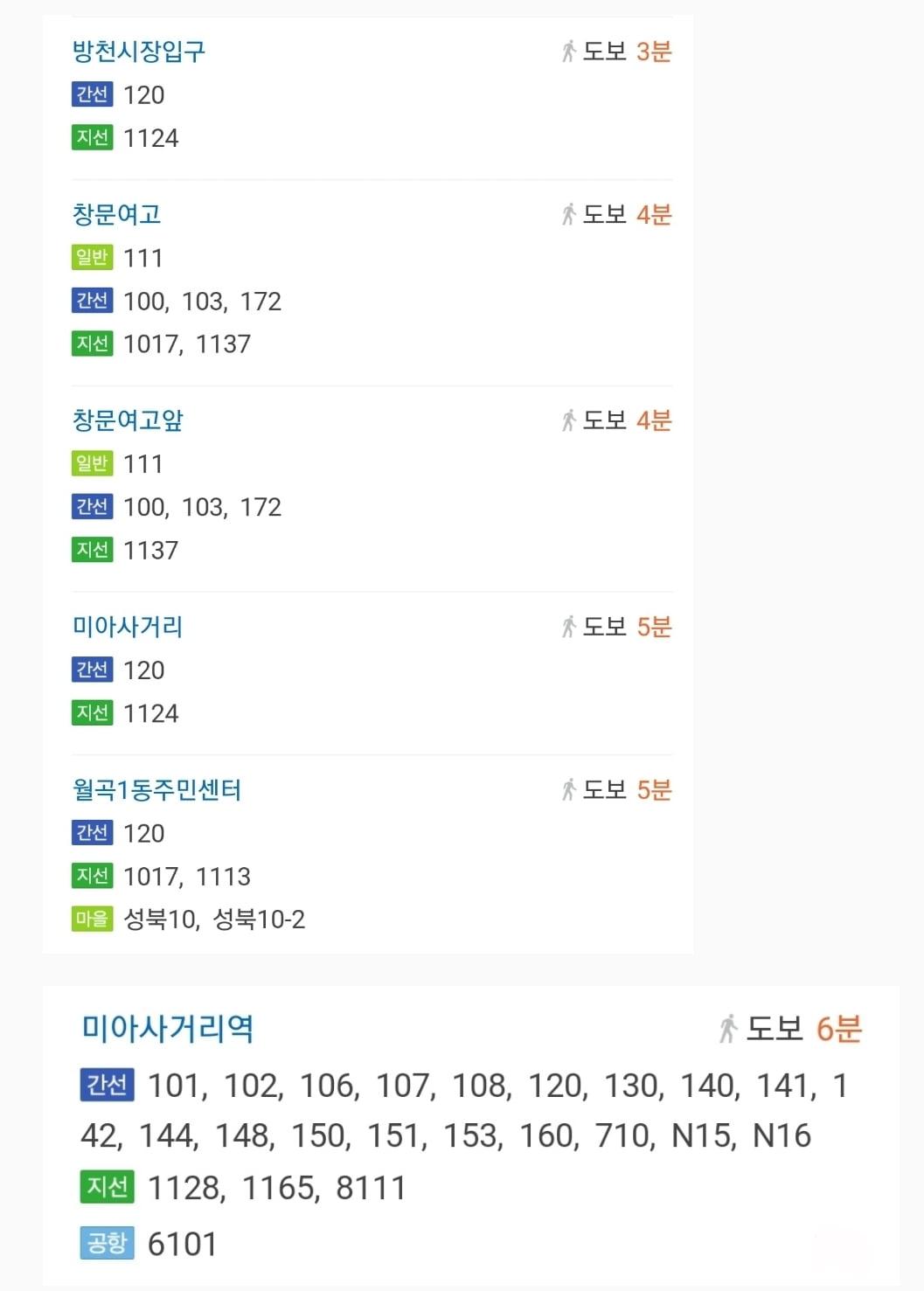Click walking icon beside 도보 6분

pyautogui.click(x=727, y=1029)
